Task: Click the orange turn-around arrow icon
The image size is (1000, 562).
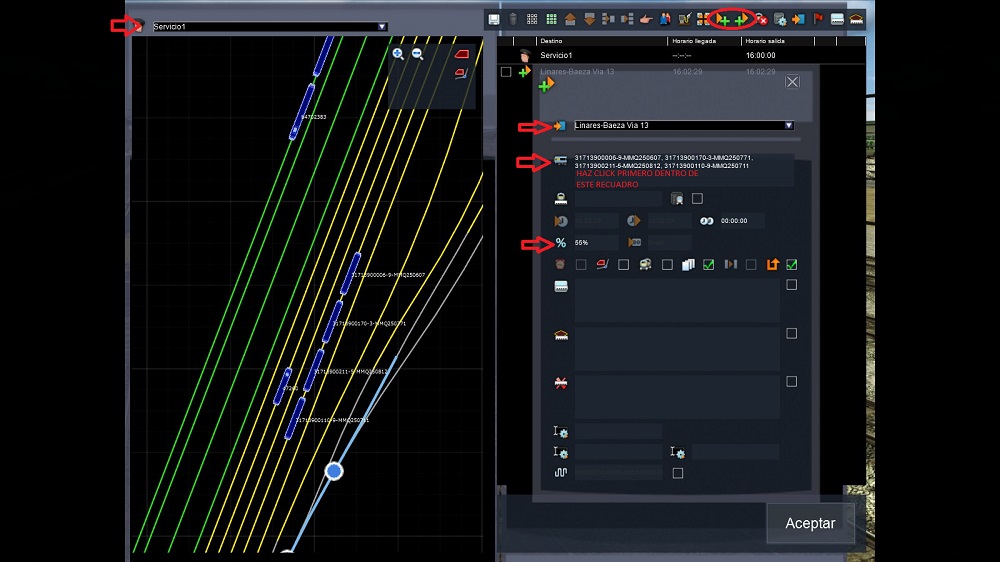Action: (x=772, y=264)
